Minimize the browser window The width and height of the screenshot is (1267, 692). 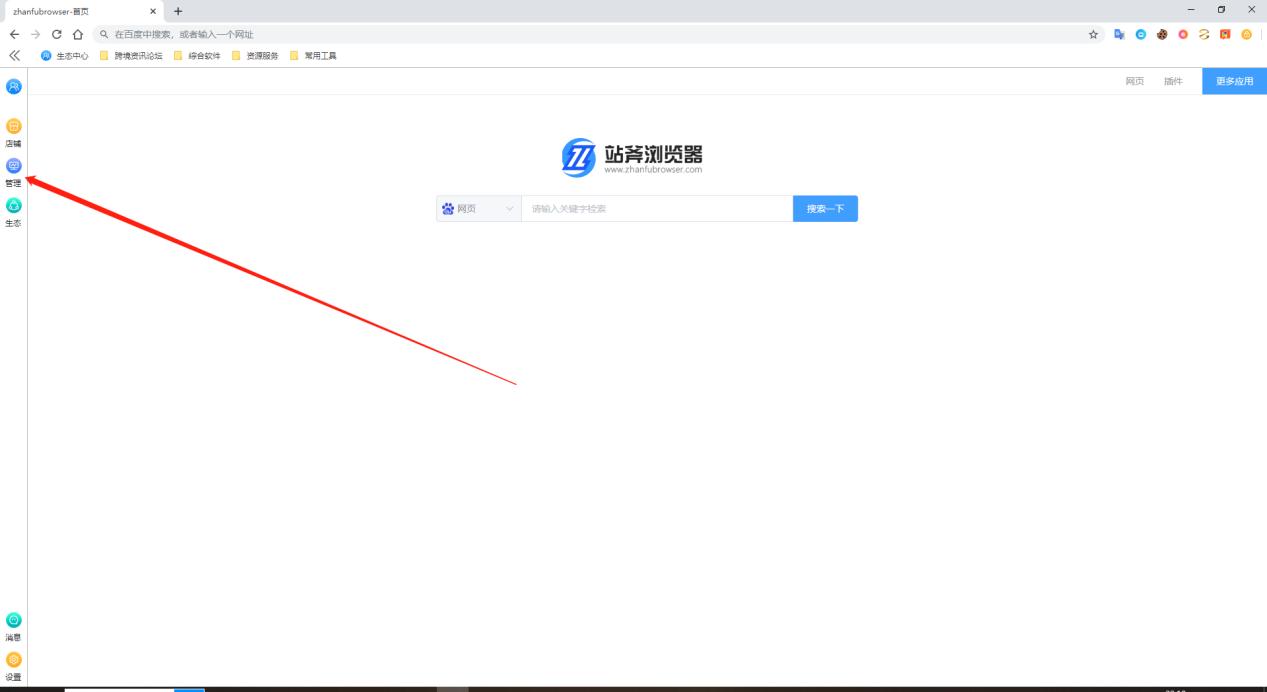coord(1191,10)
